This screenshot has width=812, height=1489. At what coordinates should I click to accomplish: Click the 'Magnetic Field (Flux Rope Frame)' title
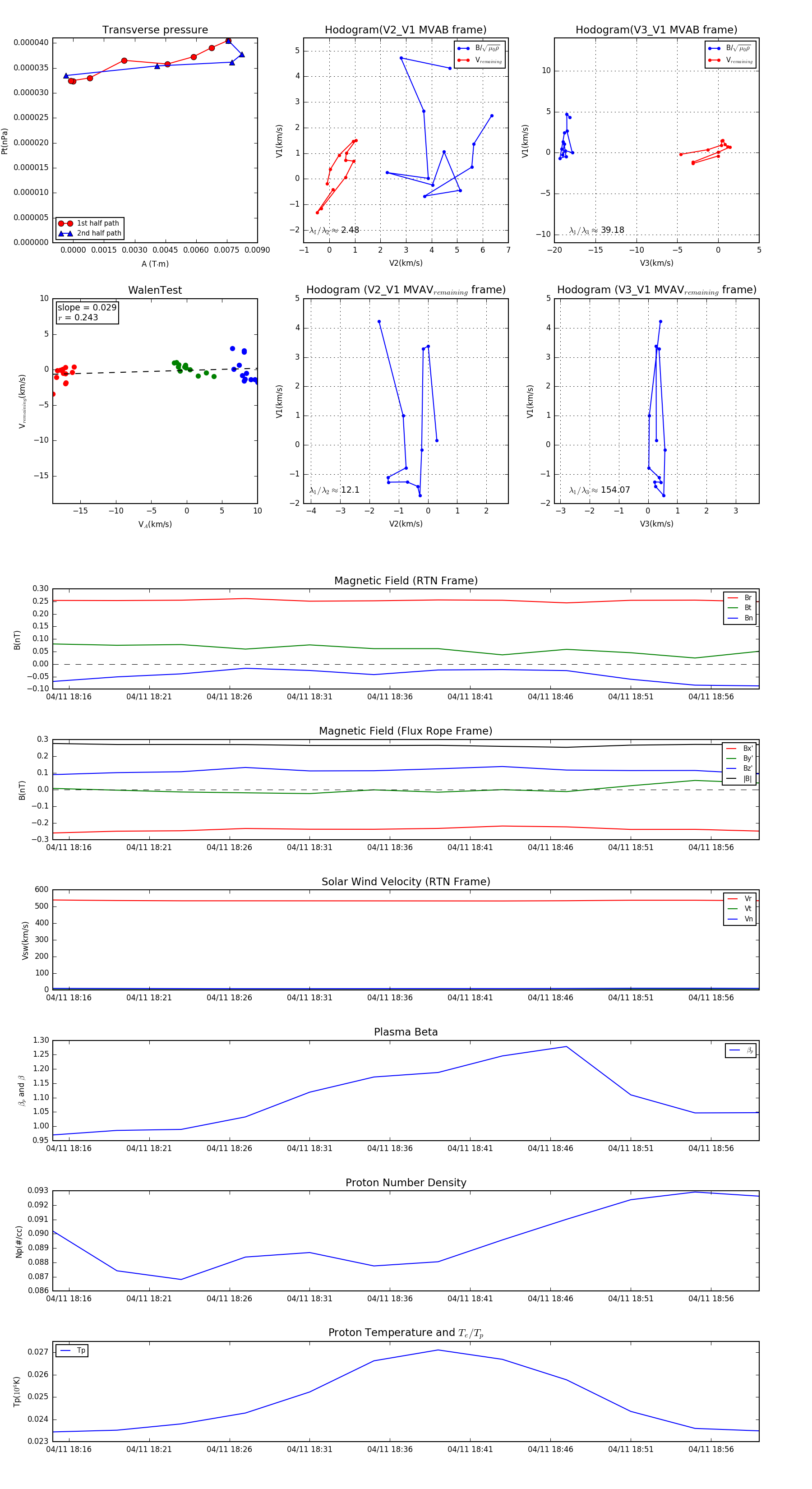click(406, 731)
